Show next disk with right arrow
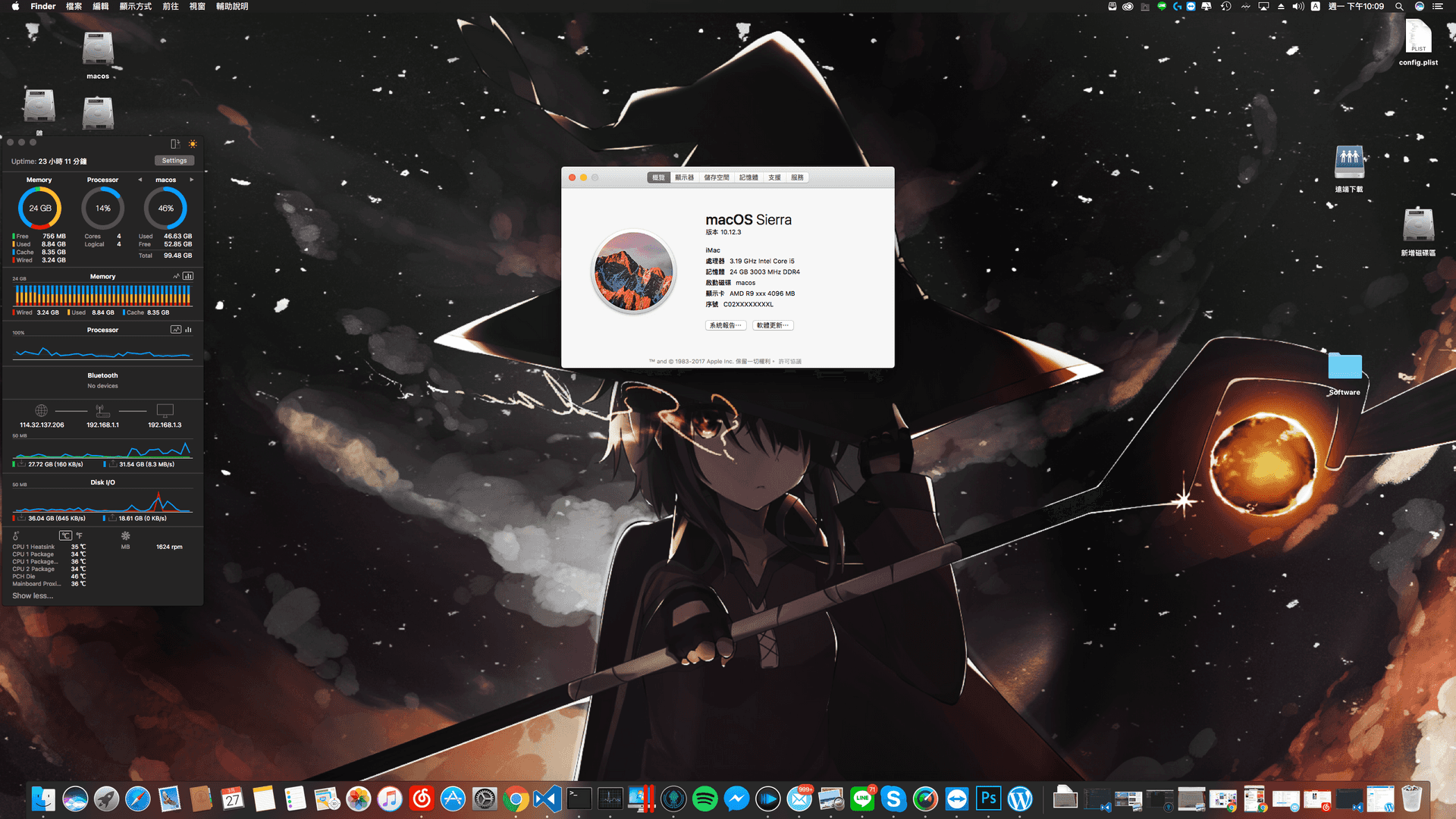The width and height of the screenshot is (1456, 819). (192, 180)
